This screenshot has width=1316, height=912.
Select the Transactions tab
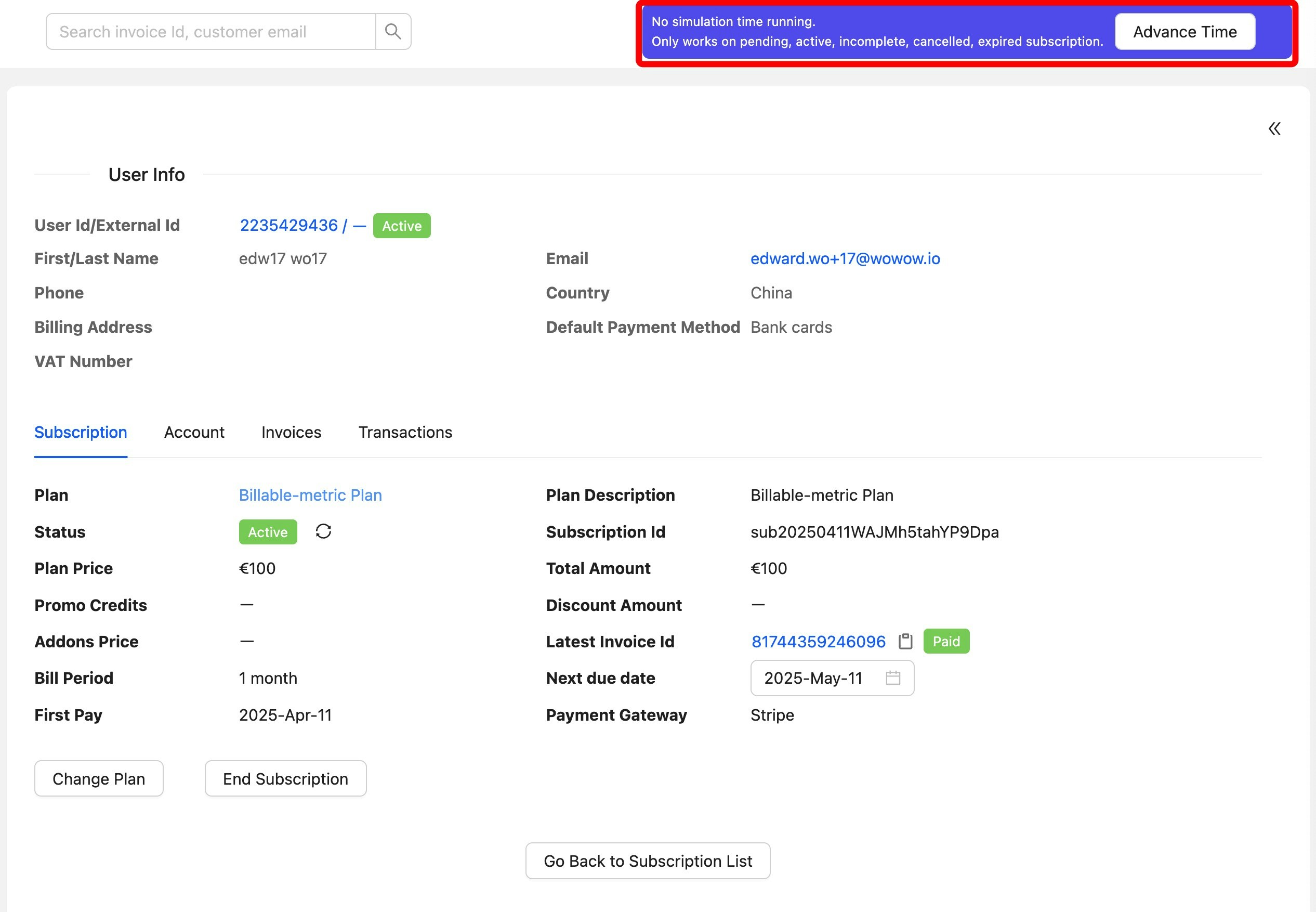click(x=405, y=432)
